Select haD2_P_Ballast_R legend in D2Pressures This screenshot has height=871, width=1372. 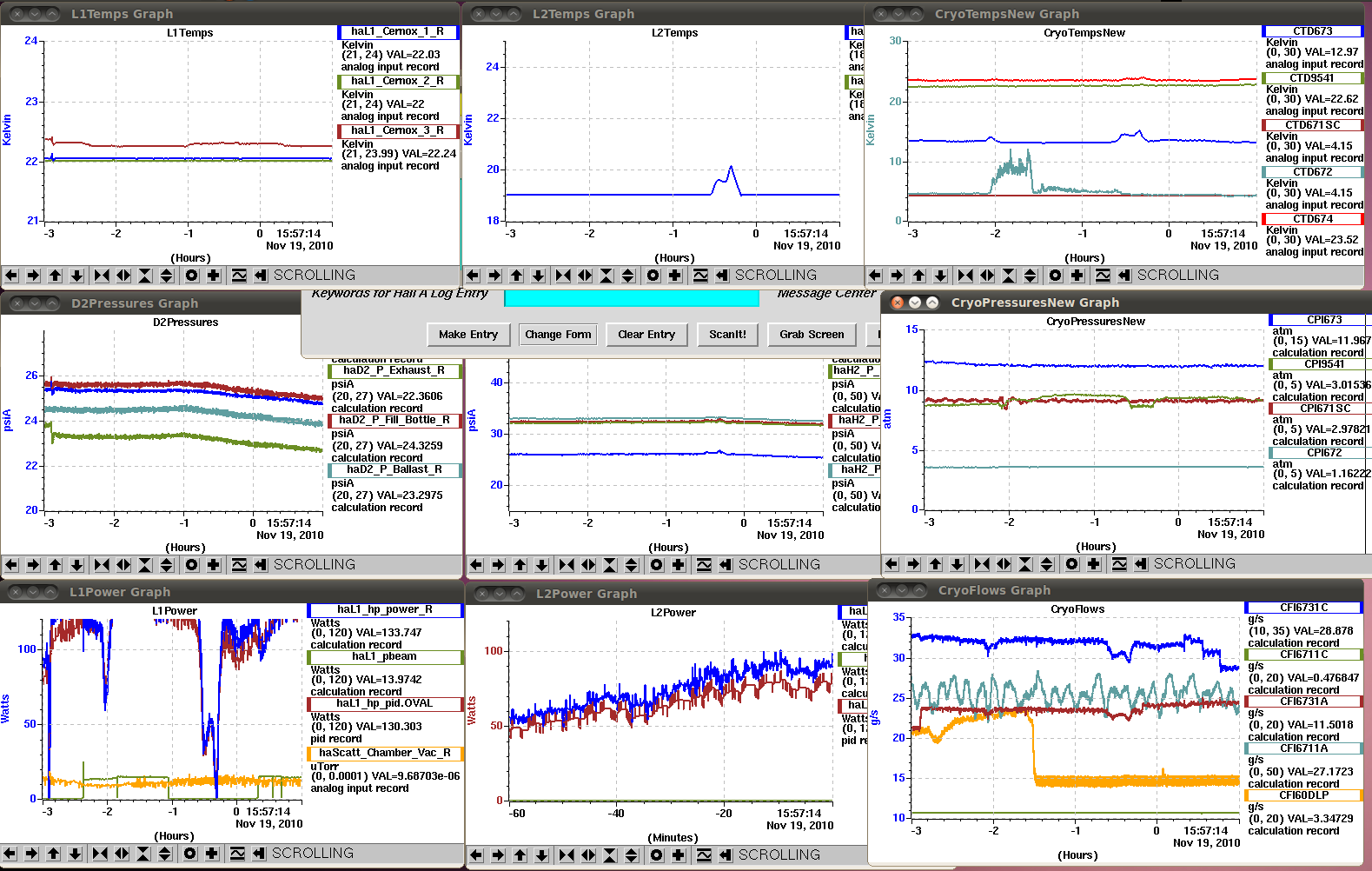click(394, 469)
